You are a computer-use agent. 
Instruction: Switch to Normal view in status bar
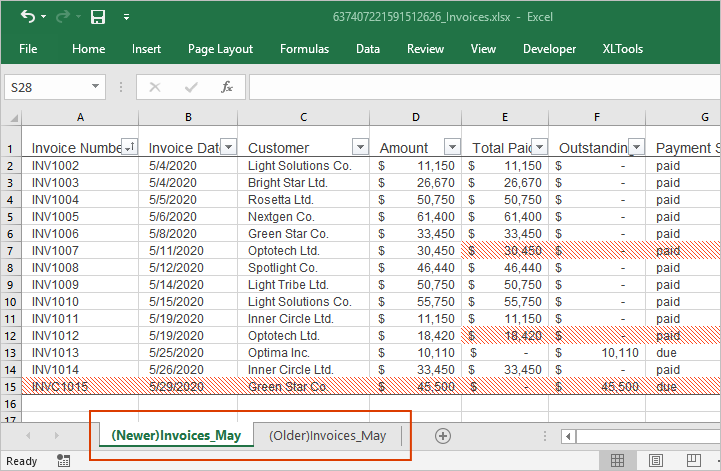tap(617, 460)
